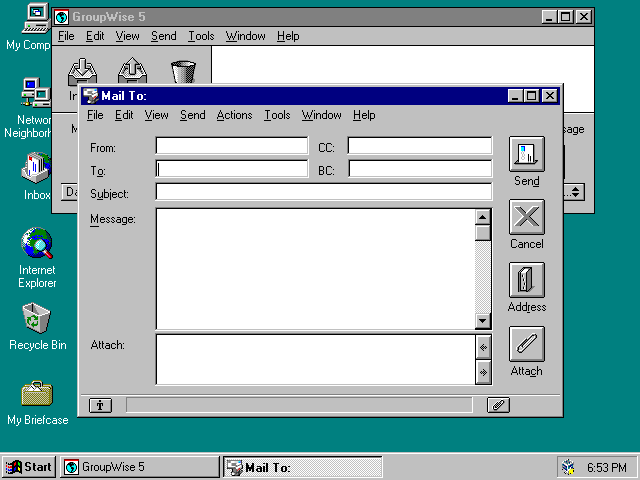
Task: Minimize the Mail To window
Action: tap(515, 96)
